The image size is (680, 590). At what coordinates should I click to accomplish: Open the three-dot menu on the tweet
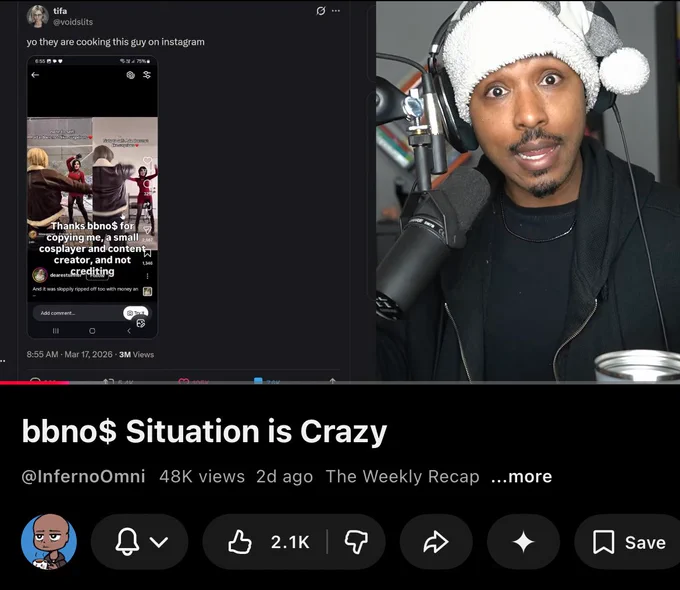click(x=336, y=11)
